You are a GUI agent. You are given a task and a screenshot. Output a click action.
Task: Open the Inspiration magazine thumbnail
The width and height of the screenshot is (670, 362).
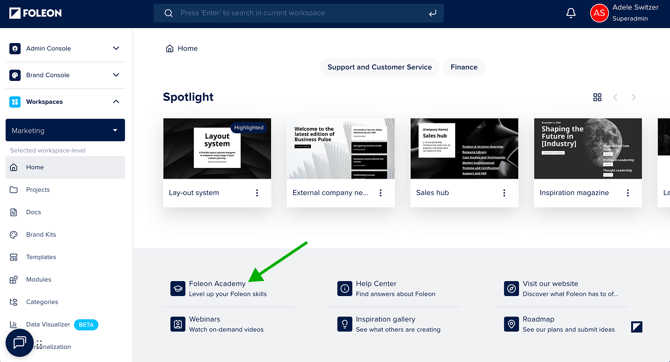tap(588, 148)
